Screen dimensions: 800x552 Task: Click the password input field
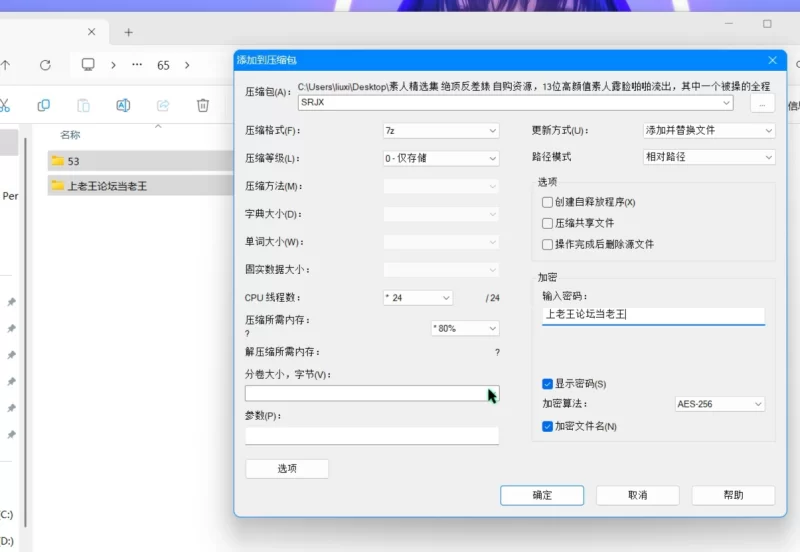click(653, 315)
